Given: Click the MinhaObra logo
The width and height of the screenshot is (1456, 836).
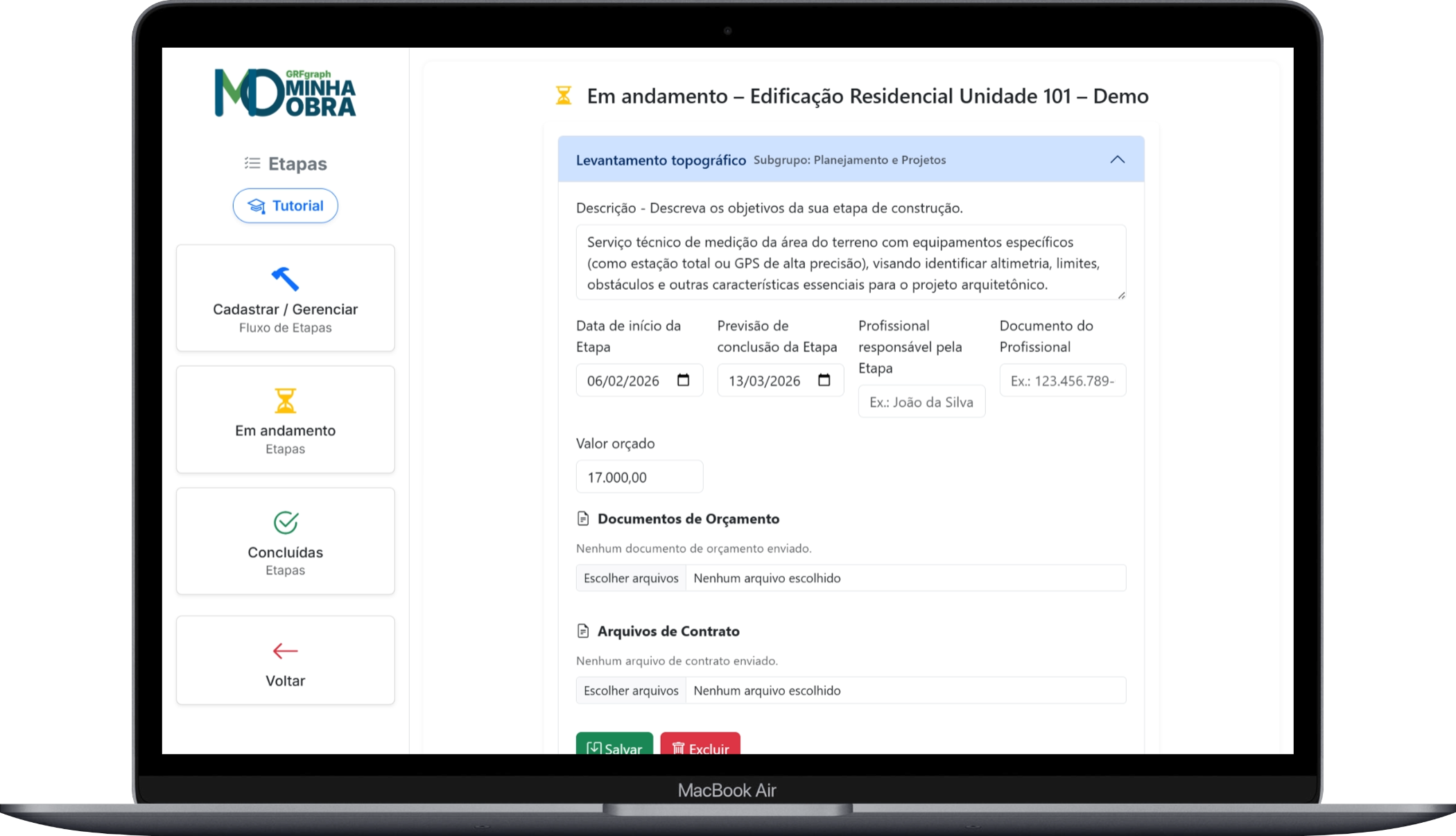Looking at the screenshot, I should click(285, 93).
